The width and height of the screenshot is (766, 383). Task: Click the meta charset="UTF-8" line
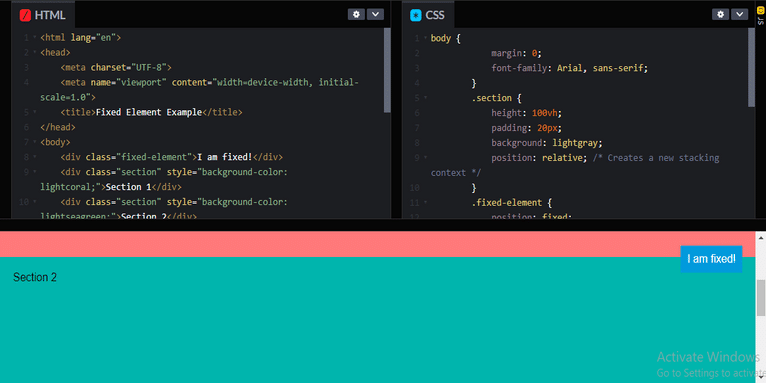(116, 67)
